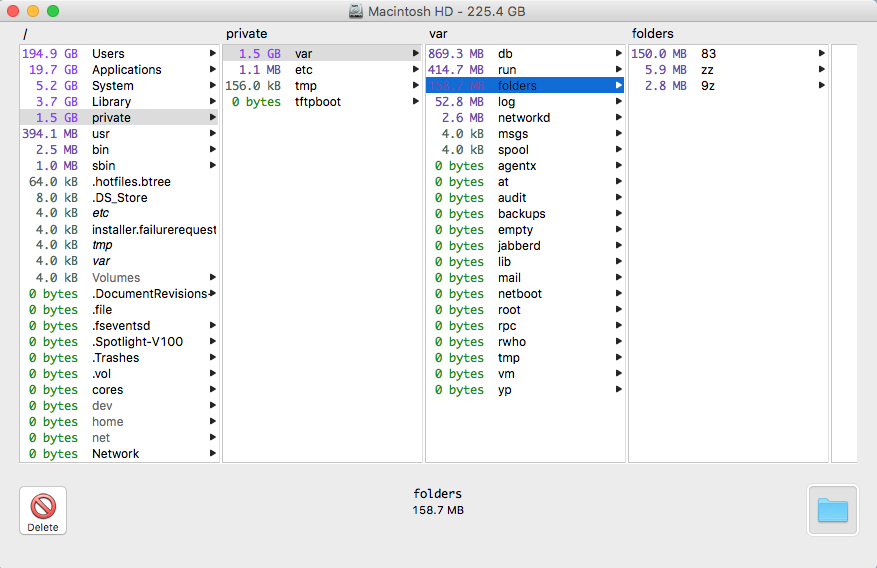This screenshot has height=568, width=877.
Task: Expand the db folder arrow in var
Action: (619, 53)
